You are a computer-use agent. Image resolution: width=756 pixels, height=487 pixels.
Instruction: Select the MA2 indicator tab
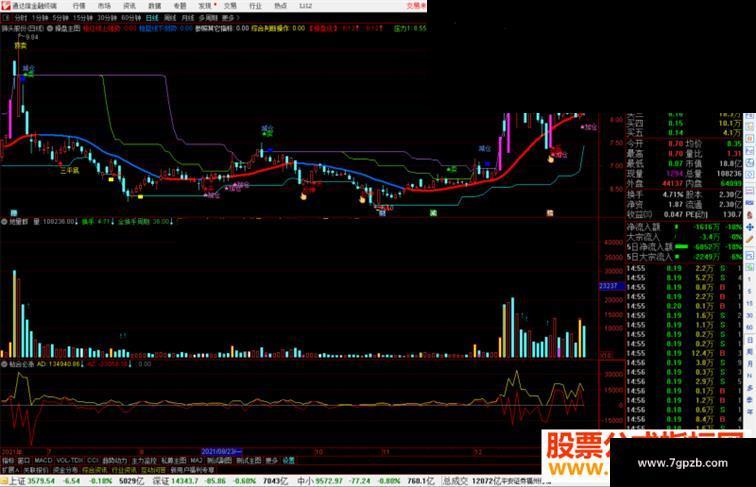tap(196, 461)
